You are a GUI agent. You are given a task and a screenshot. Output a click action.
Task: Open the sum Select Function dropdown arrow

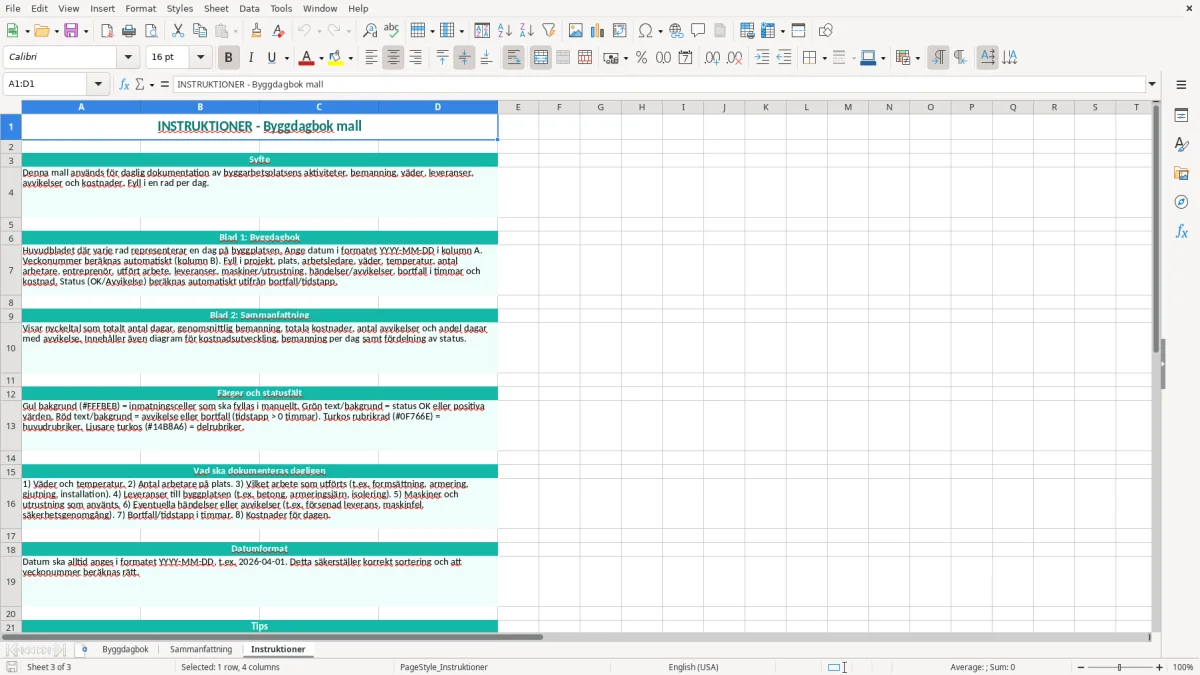[x=152, y=85]
